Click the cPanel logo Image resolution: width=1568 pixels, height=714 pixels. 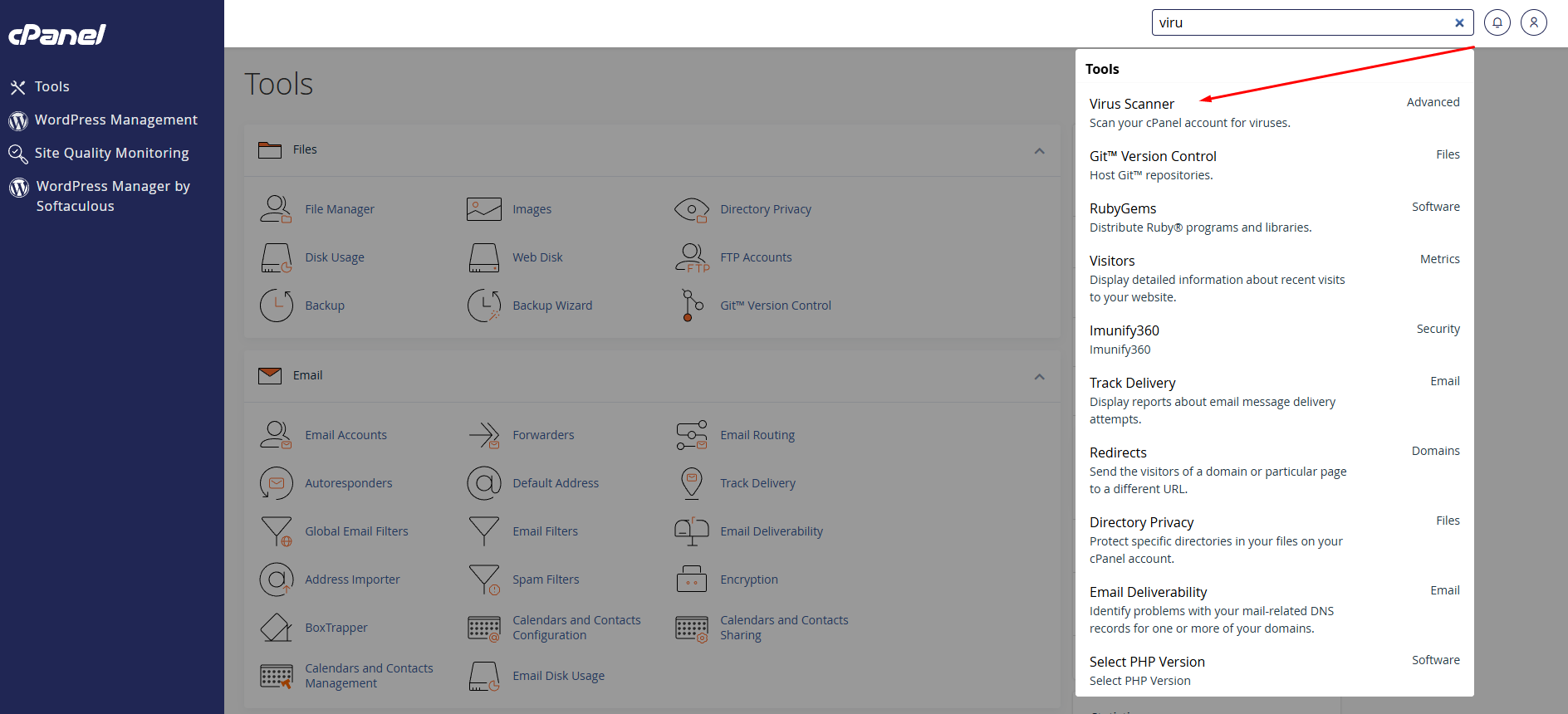57,34
